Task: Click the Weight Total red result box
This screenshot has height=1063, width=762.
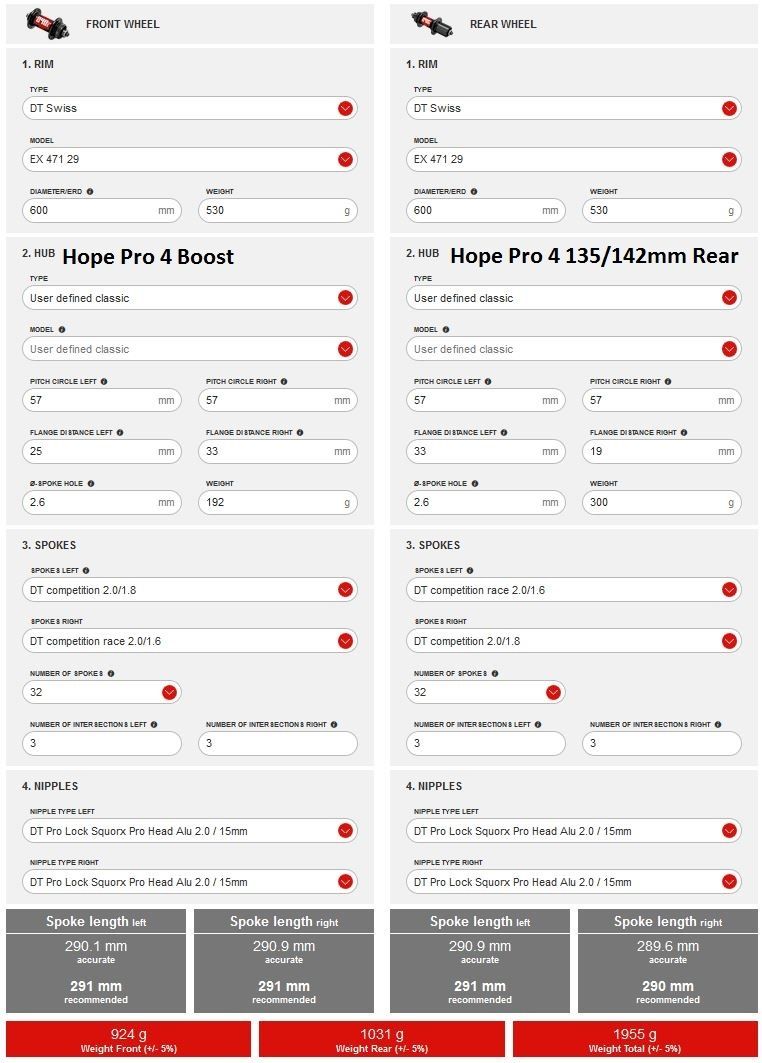Action: point(635,1039)
